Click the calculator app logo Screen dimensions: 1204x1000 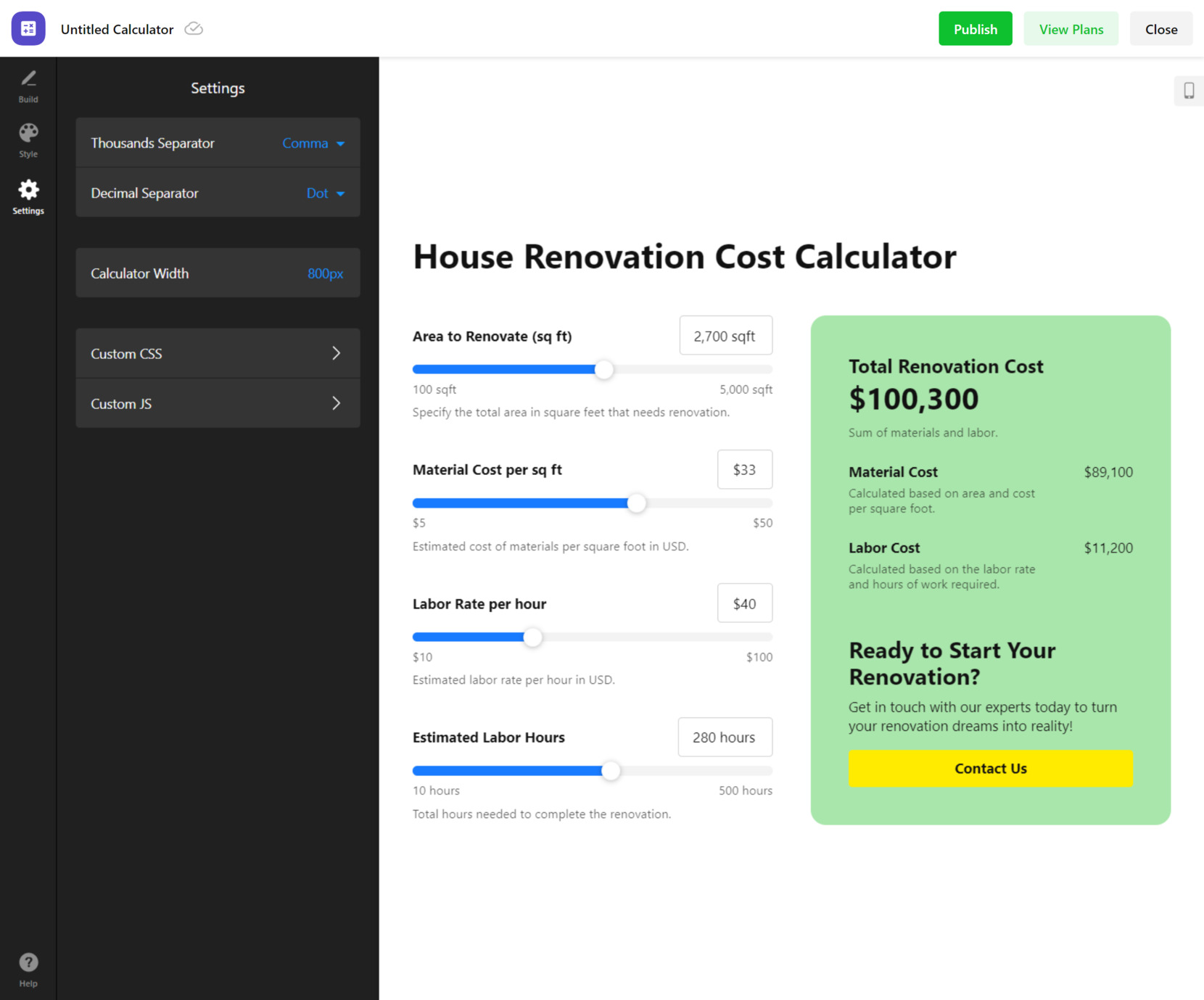[28, 29]
